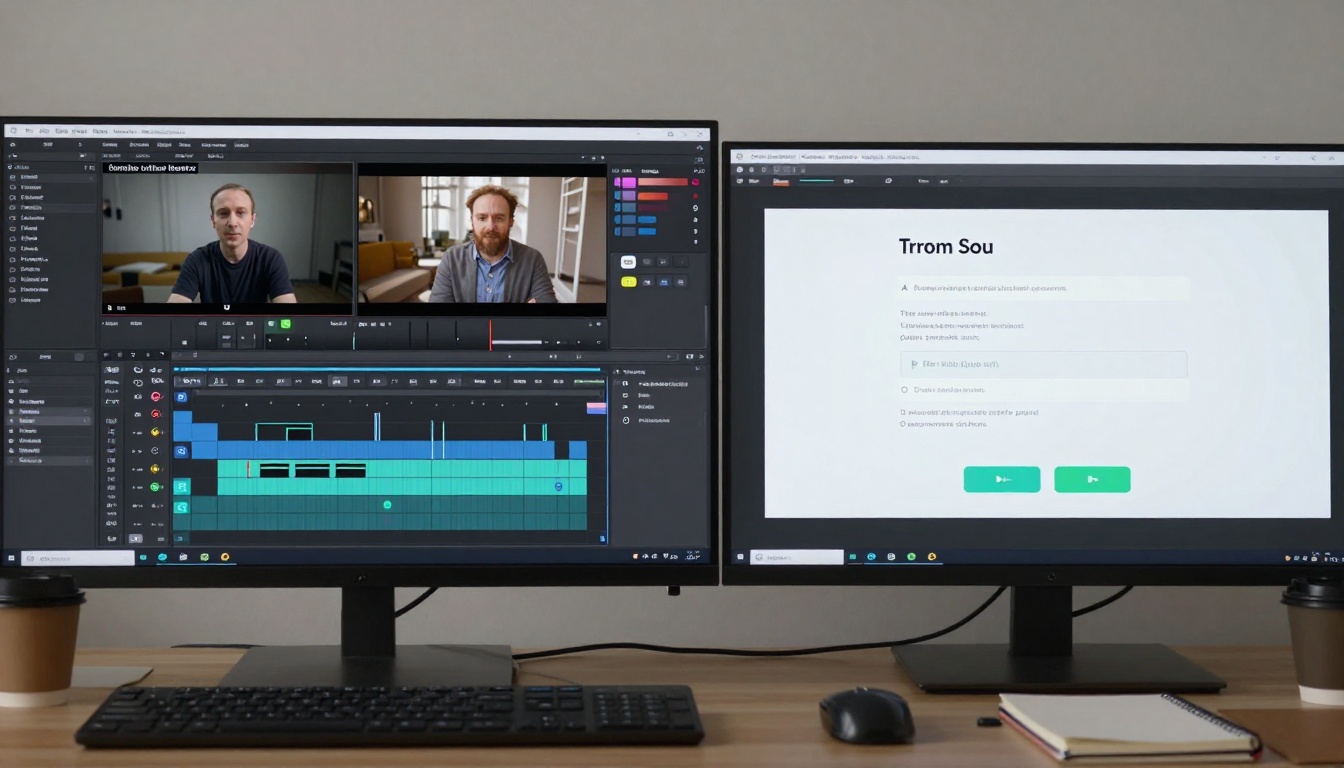This screenshot has height=768, width=1344.
Task: Select the long red-orange bar in color panel
Action: click(x=663, y=182)
